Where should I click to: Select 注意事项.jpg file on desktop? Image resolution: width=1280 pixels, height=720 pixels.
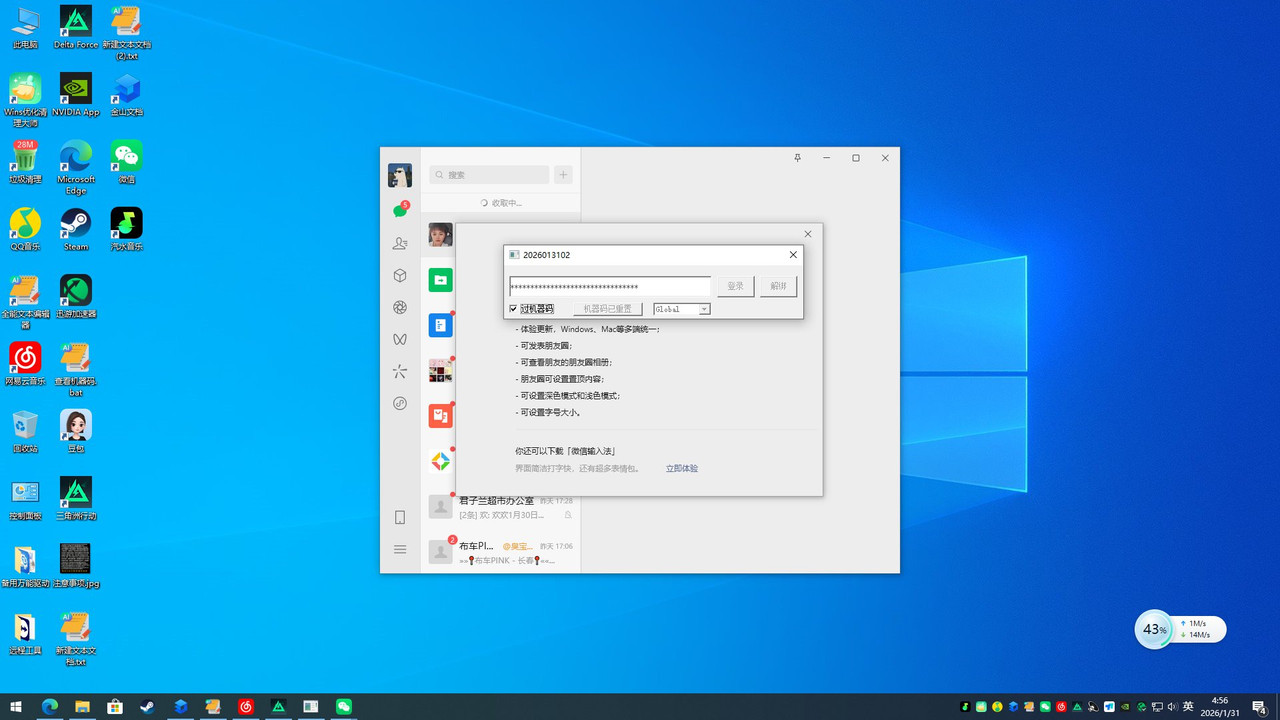coord(76,565)
